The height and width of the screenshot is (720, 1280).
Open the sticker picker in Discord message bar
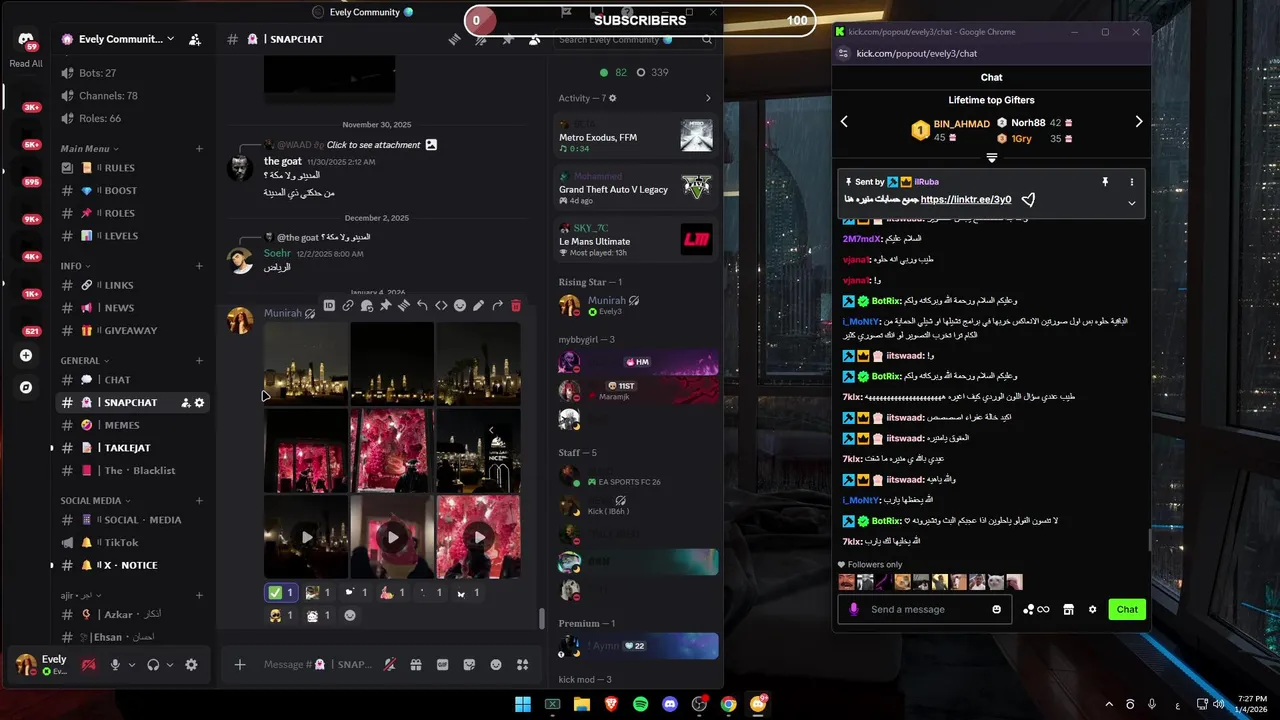tap(470, 665)
